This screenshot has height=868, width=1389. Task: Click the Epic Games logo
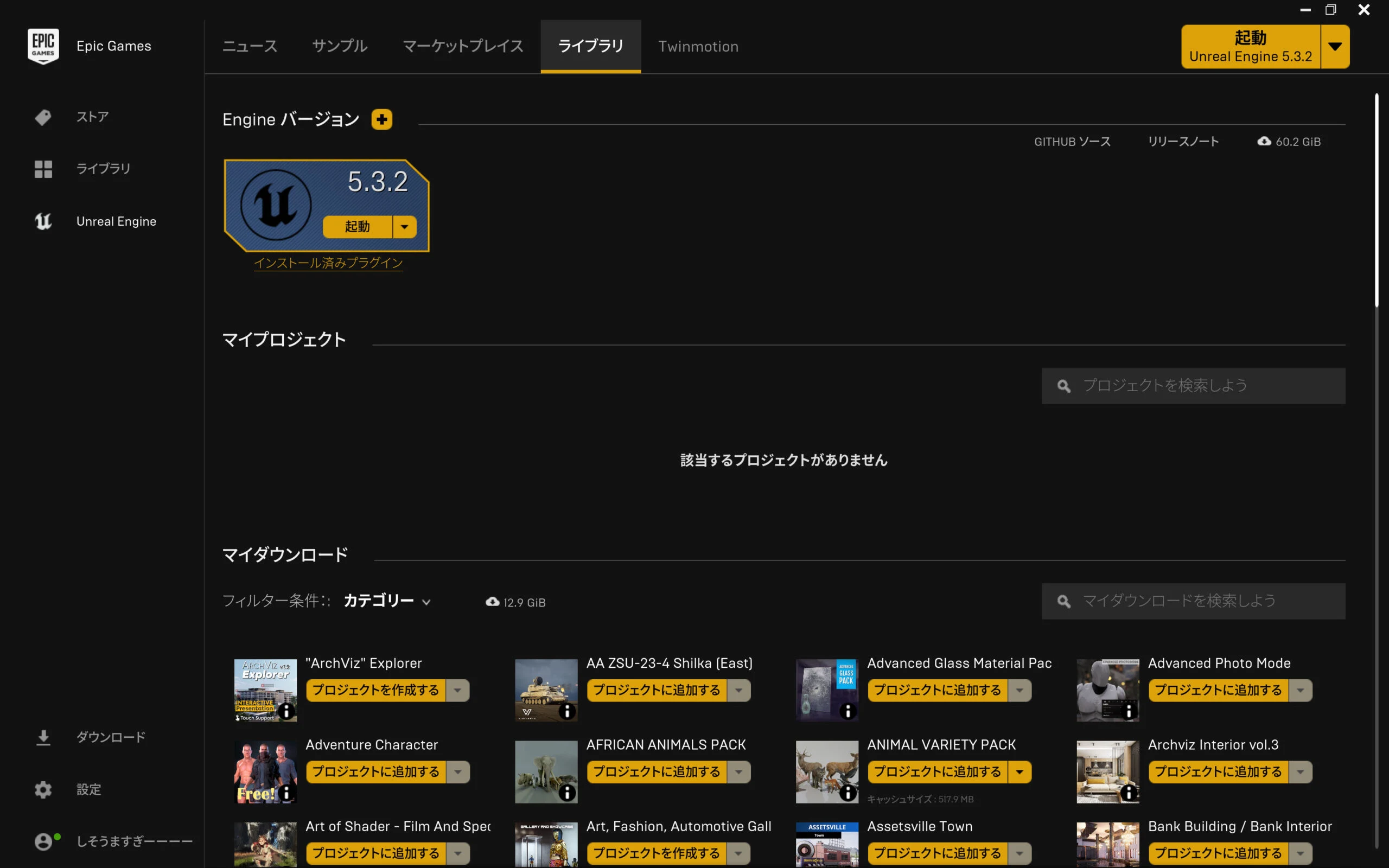tap(43, 46)
